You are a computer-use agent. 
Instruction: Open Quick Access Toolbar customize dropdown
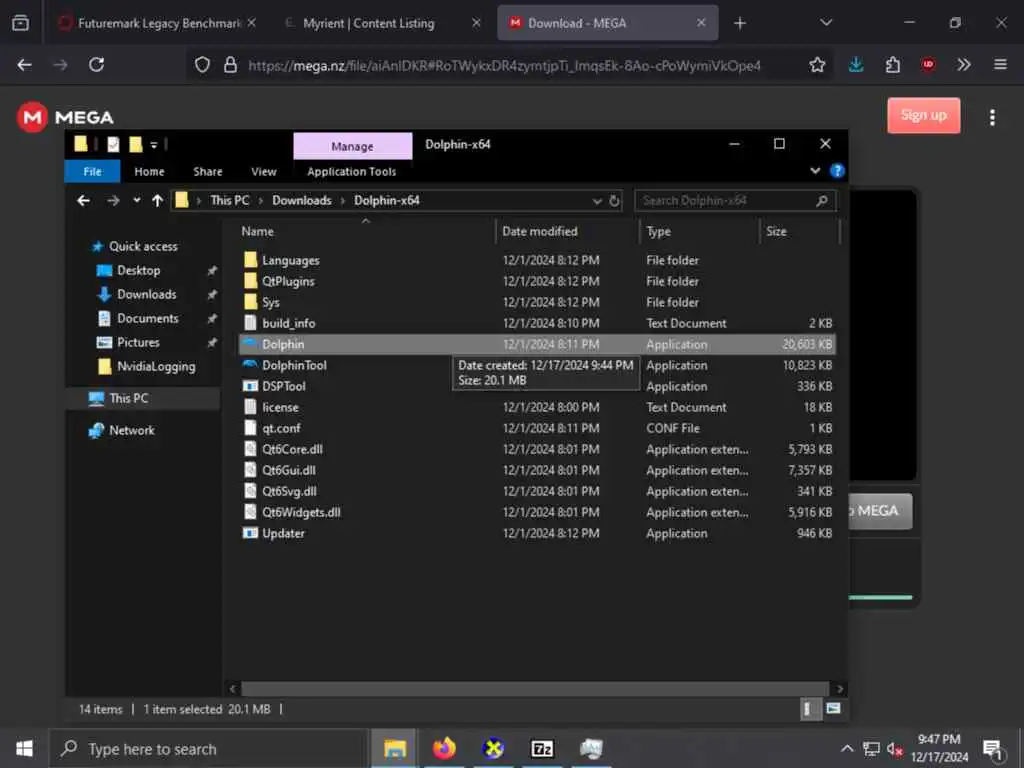pyautogui.click(x=154, y=145)
